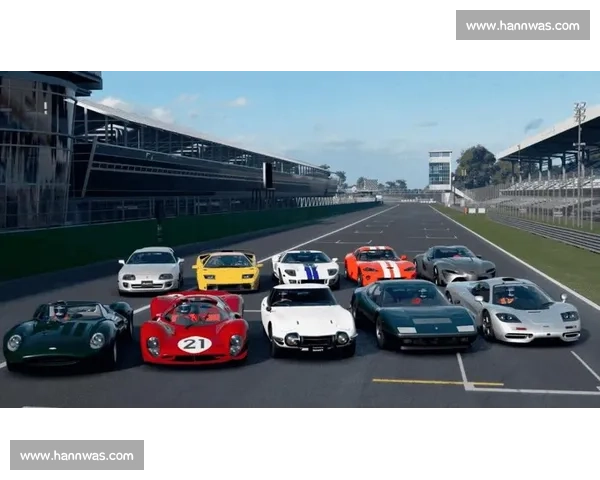Click the control tower in the distance
The image size is (600, 480).
[439, 170]
